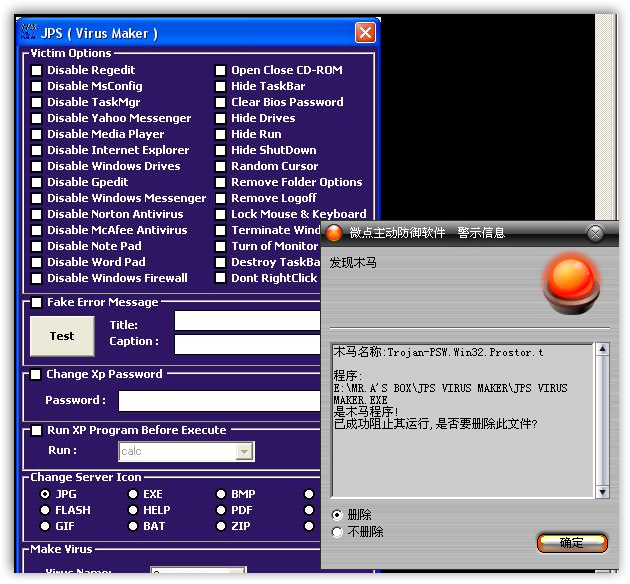630x584 pixels.
Task: Choose BMP server icon
Action: tap(221, 494)
